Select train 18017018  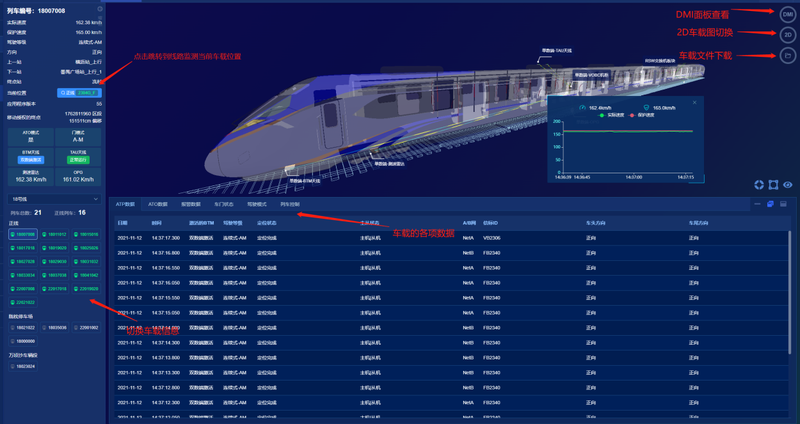23,248
